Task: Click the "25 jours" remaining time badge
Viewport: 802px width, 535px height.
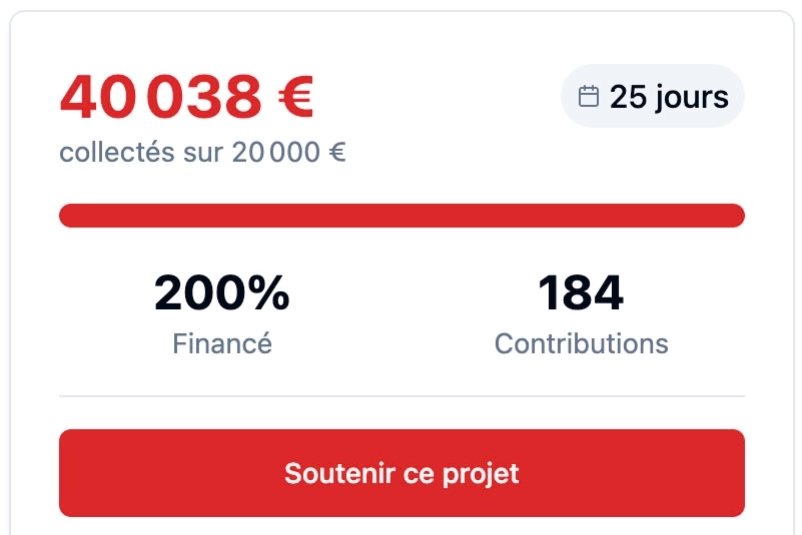Action: point(653,97)
